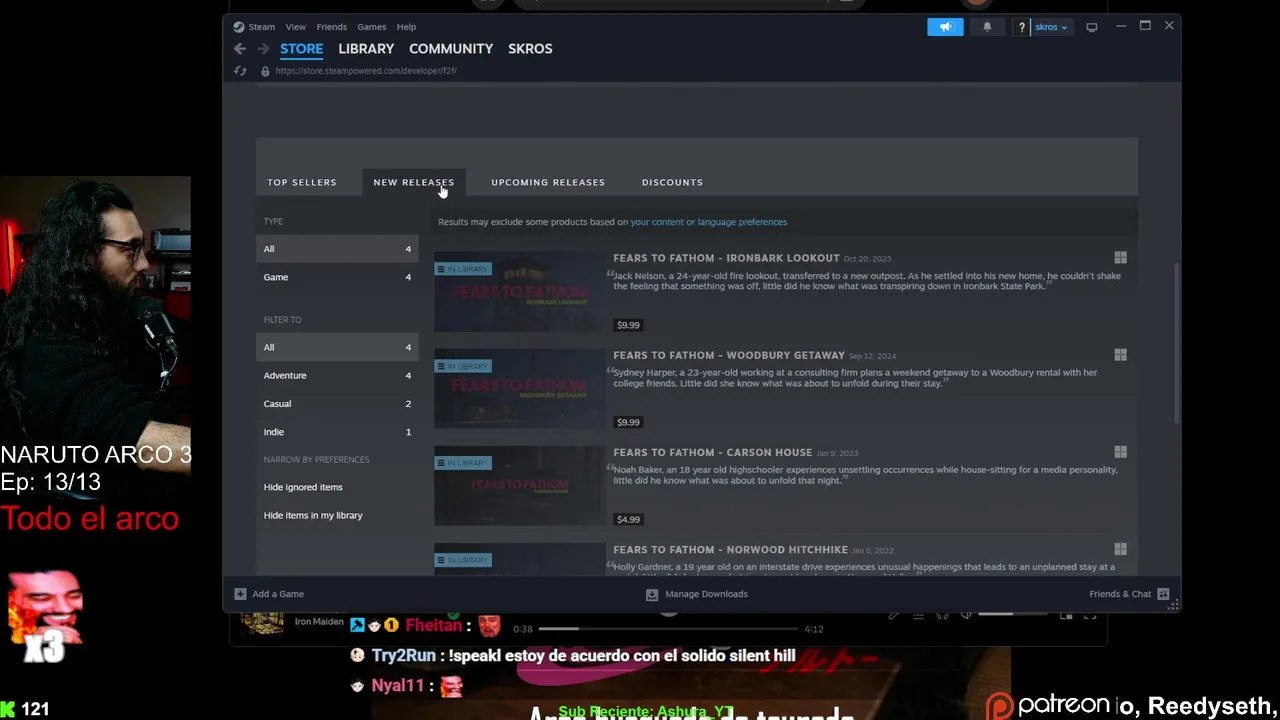Click the Windows platform icon for Carson House
The image size is (1280, 720).
click(1120, 452)
